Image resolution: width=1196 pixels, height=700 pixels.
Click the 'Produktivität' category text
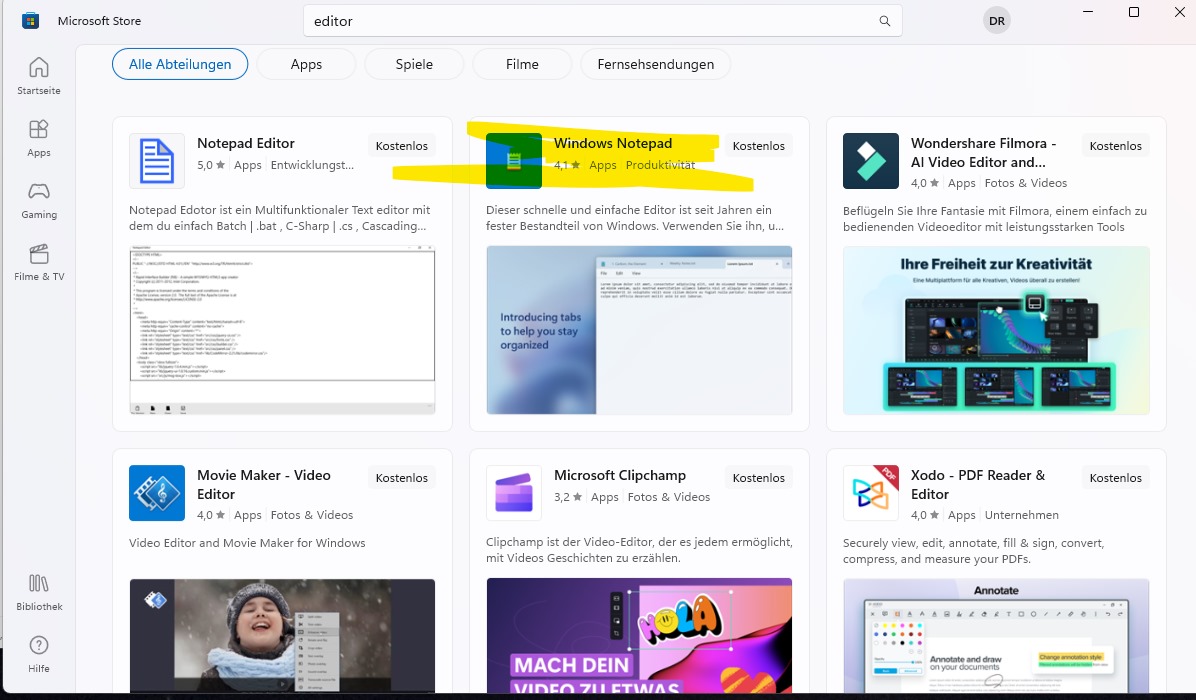pos(660,165)
